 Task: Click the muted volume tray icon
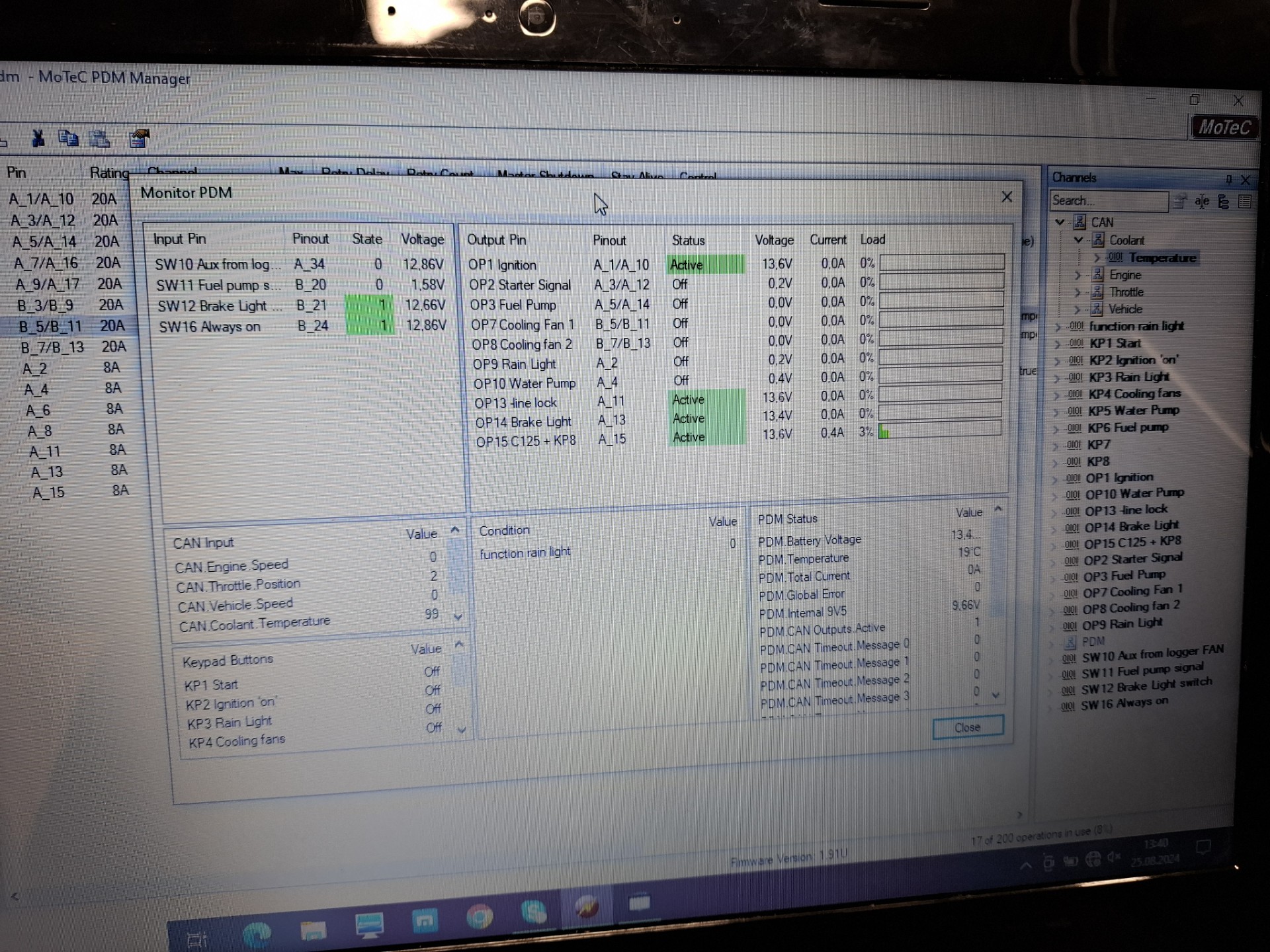click(1114, 857)
